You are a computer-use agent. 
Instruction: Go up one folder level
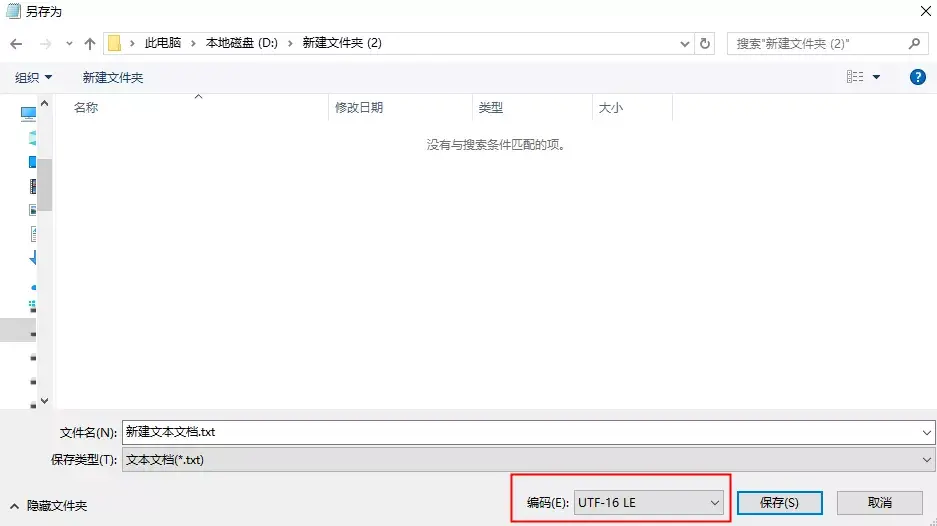(90, 44)
